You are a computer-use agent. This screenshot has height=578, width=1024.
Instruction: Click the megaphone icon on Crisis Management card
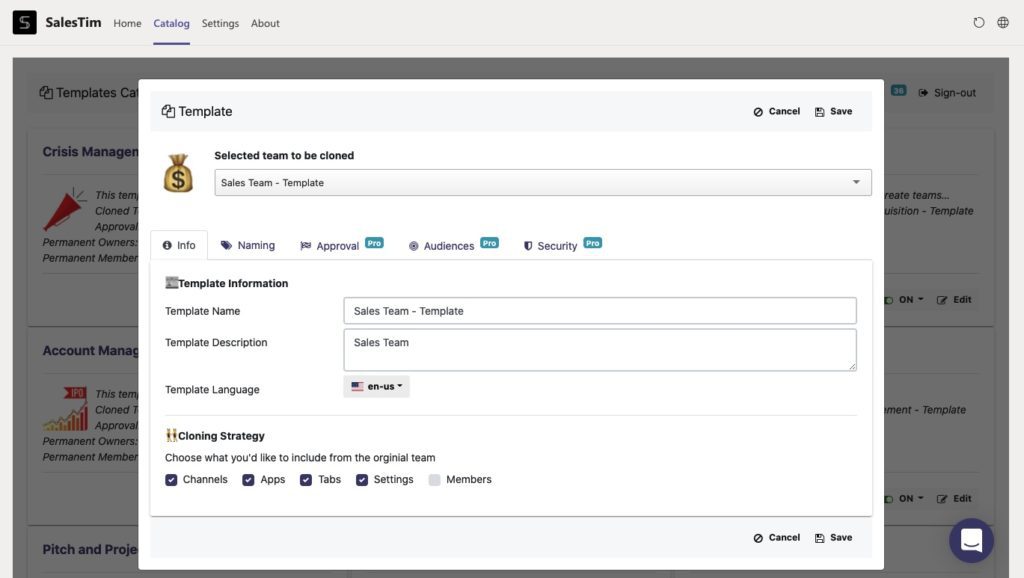pyautogui.click(x=65, y=209)
